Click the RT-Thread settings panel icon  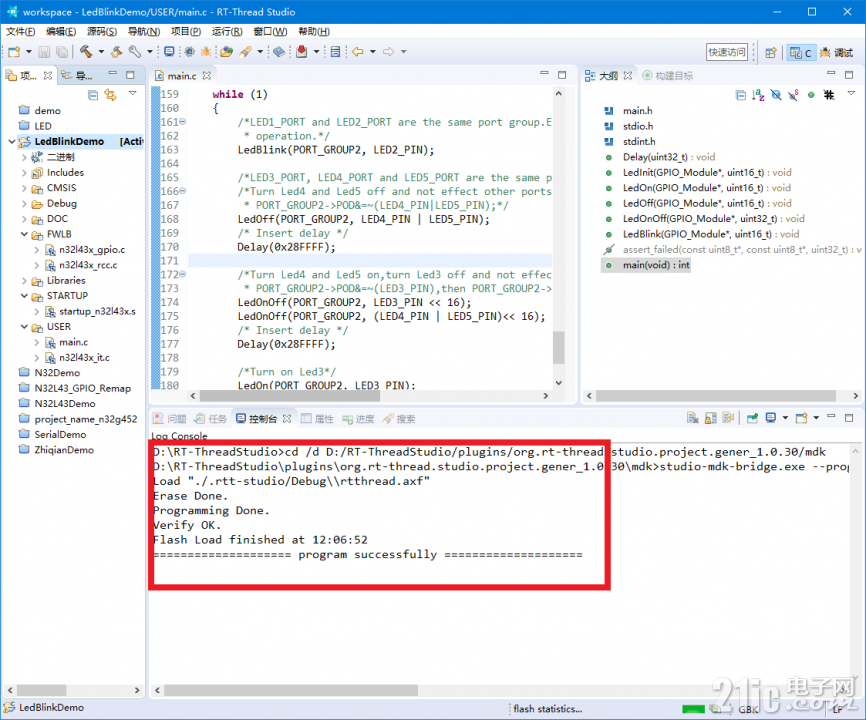coord(335,52)
